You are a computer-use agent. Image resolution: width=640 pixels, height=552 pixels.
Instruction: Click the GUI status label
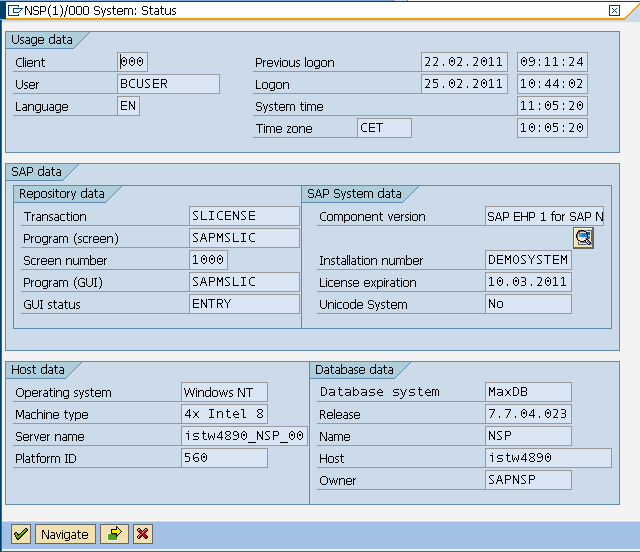coord(51,305)
